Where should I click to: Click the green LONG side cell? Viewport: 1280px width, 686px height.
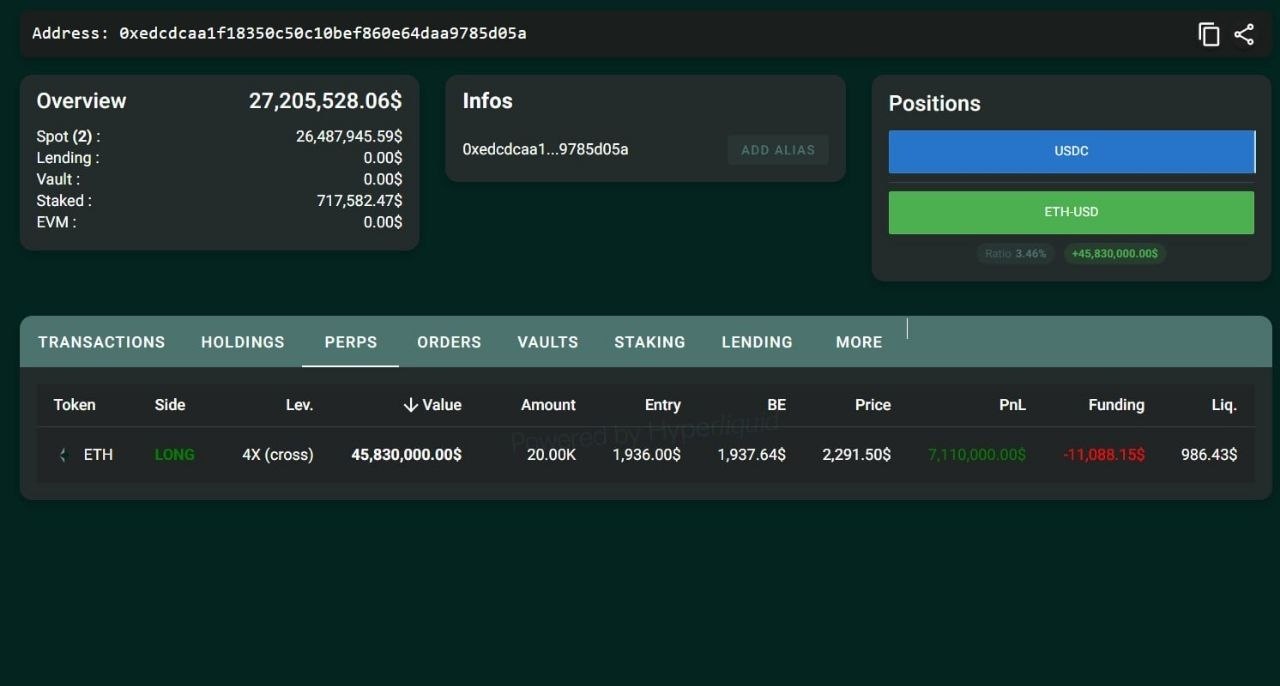coord(175,455)
